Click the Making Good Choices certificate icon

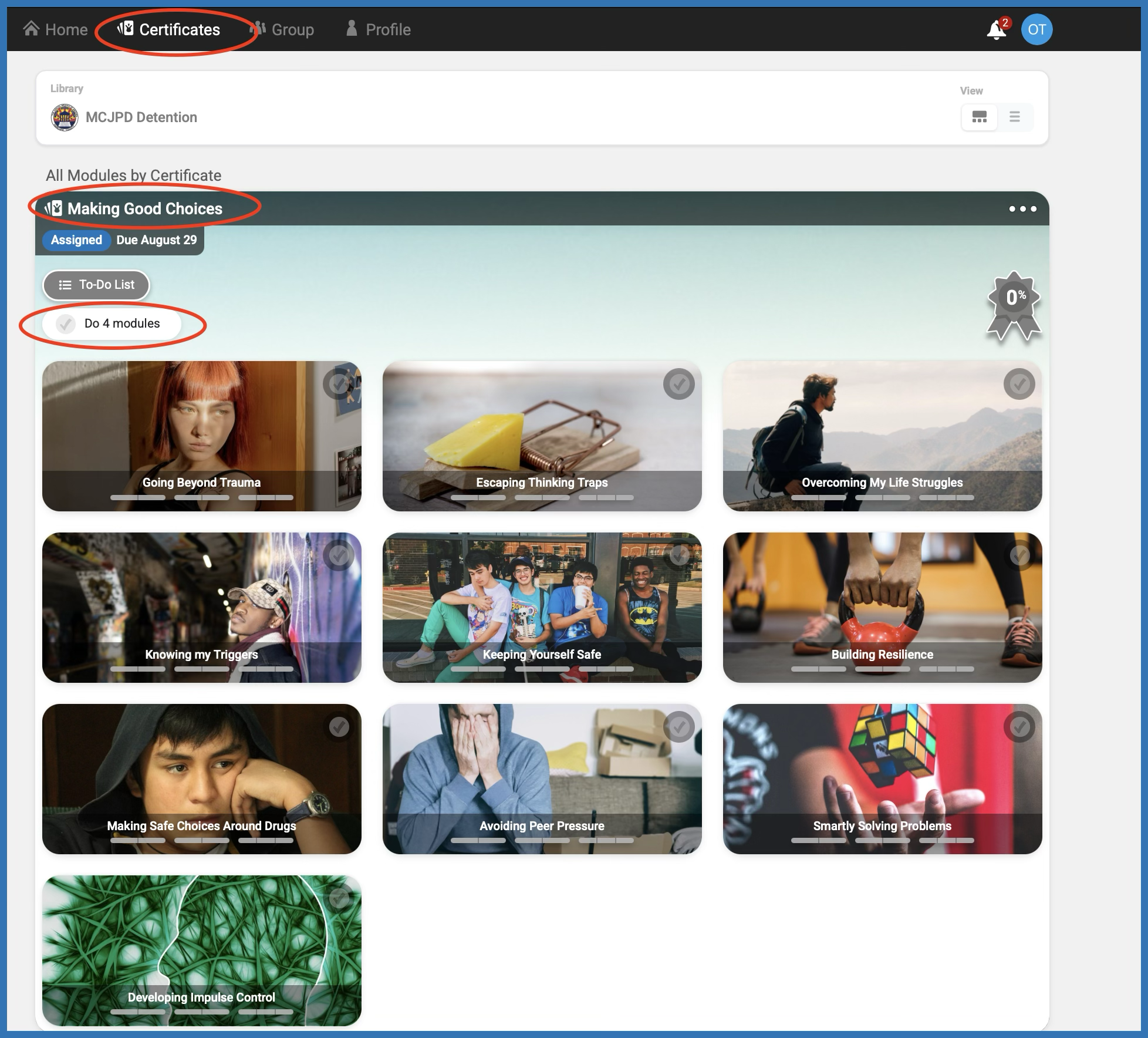pos(54,208)
